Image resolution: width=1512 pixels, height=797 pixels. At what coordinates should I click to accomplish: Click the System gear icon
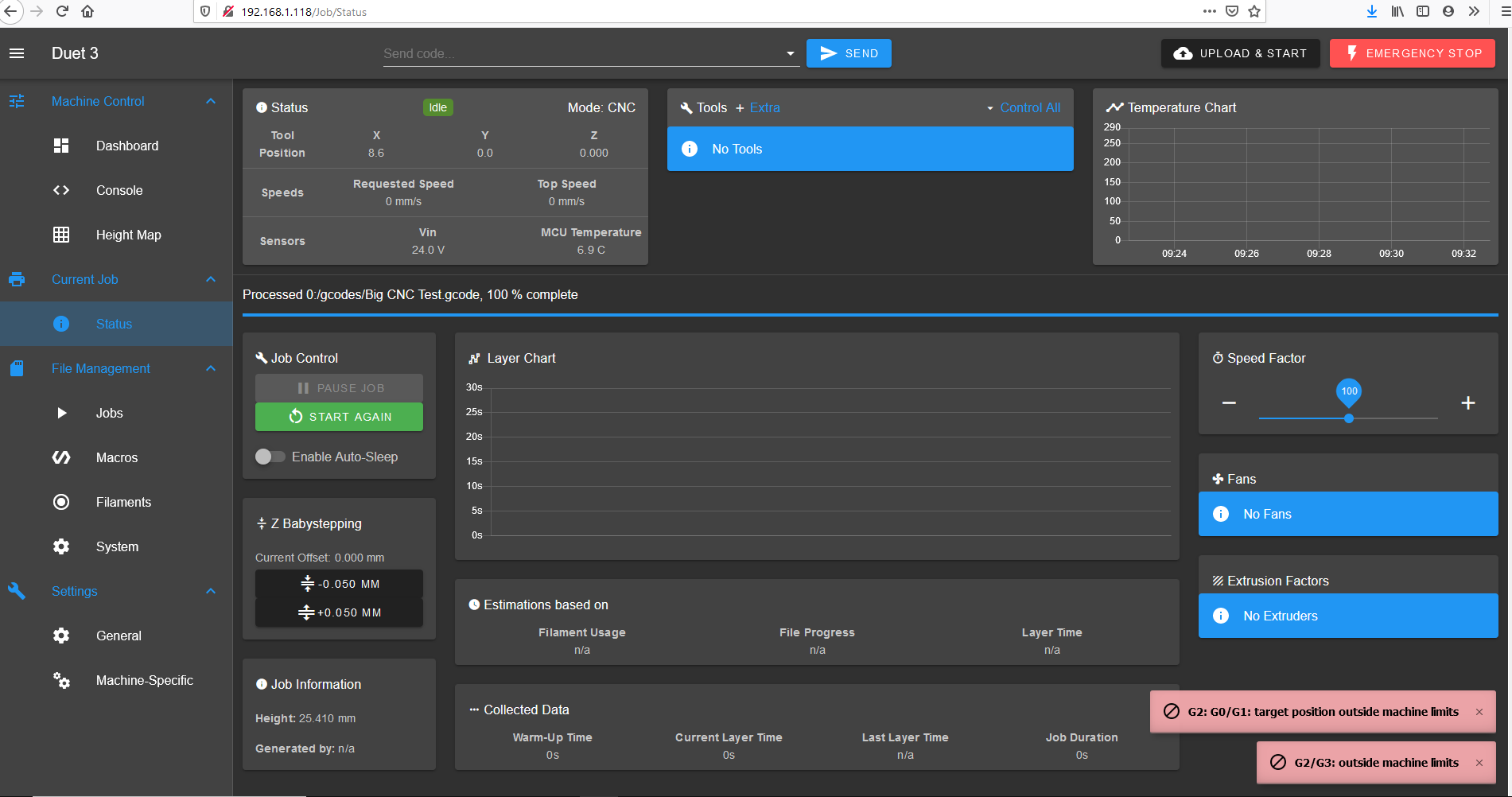[x=61, y=546]
